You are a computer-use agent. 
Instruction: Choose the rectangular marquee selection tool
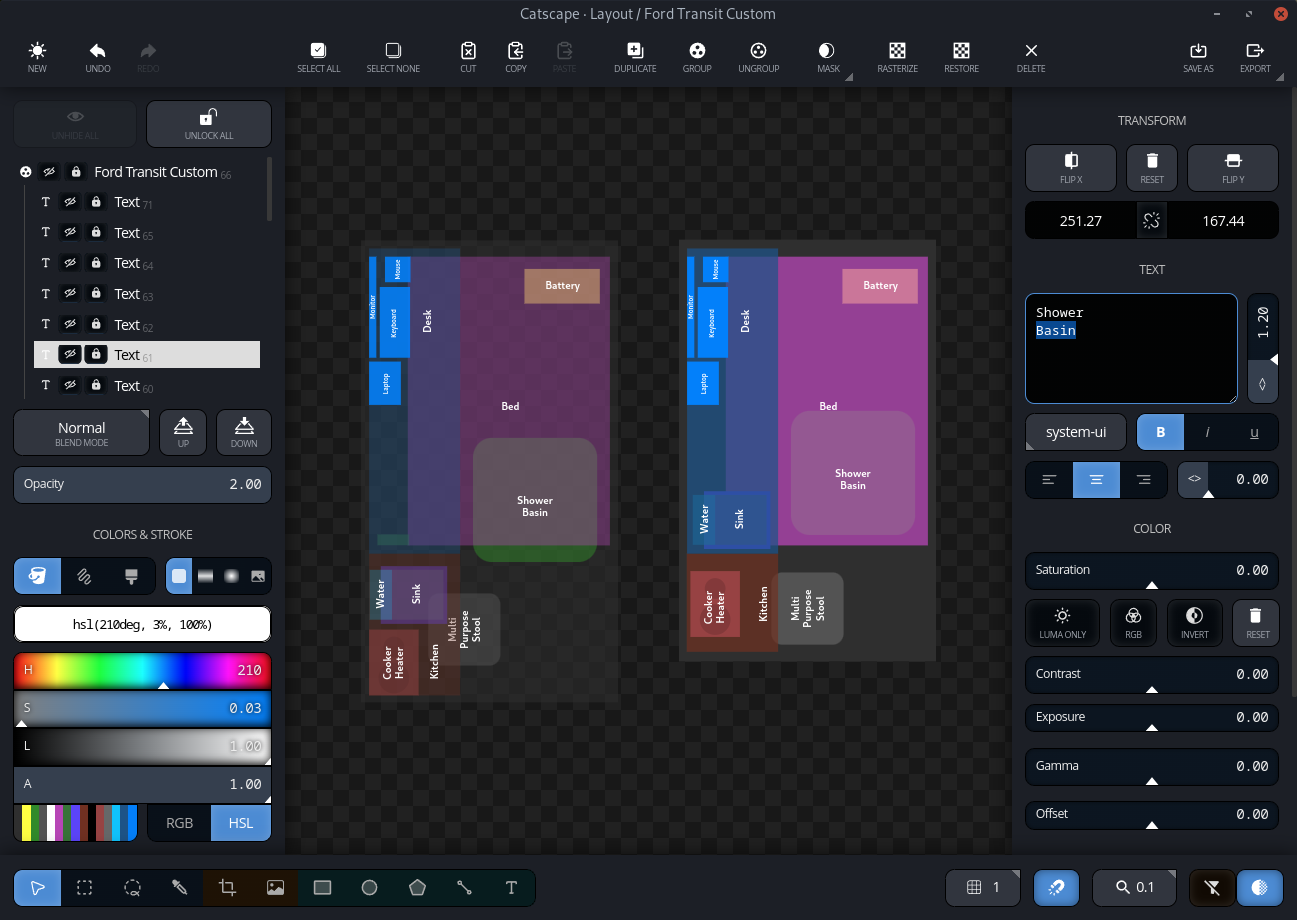[85, 887]
